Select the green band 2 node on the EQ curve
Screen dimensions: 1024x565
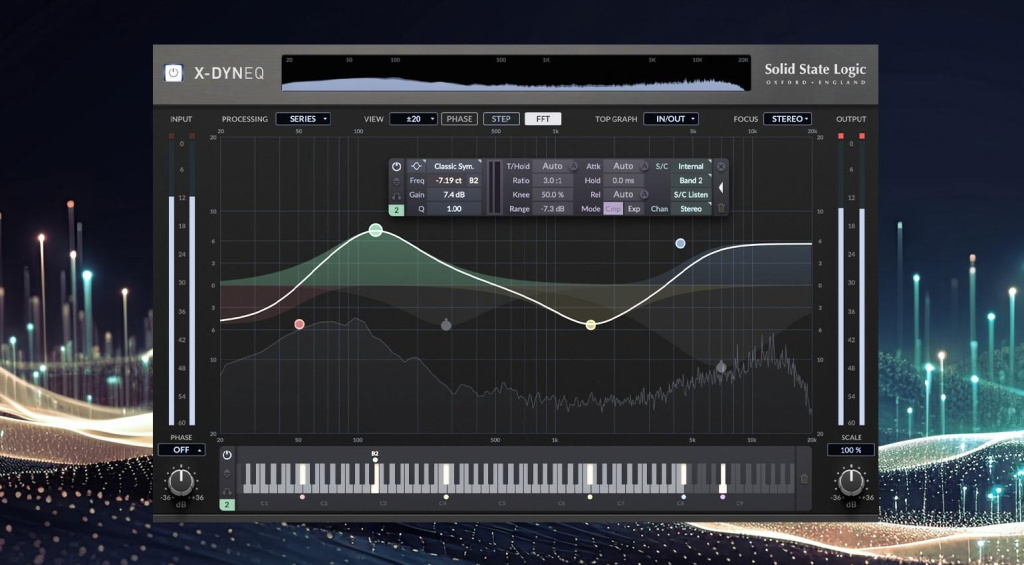(376, 230)
